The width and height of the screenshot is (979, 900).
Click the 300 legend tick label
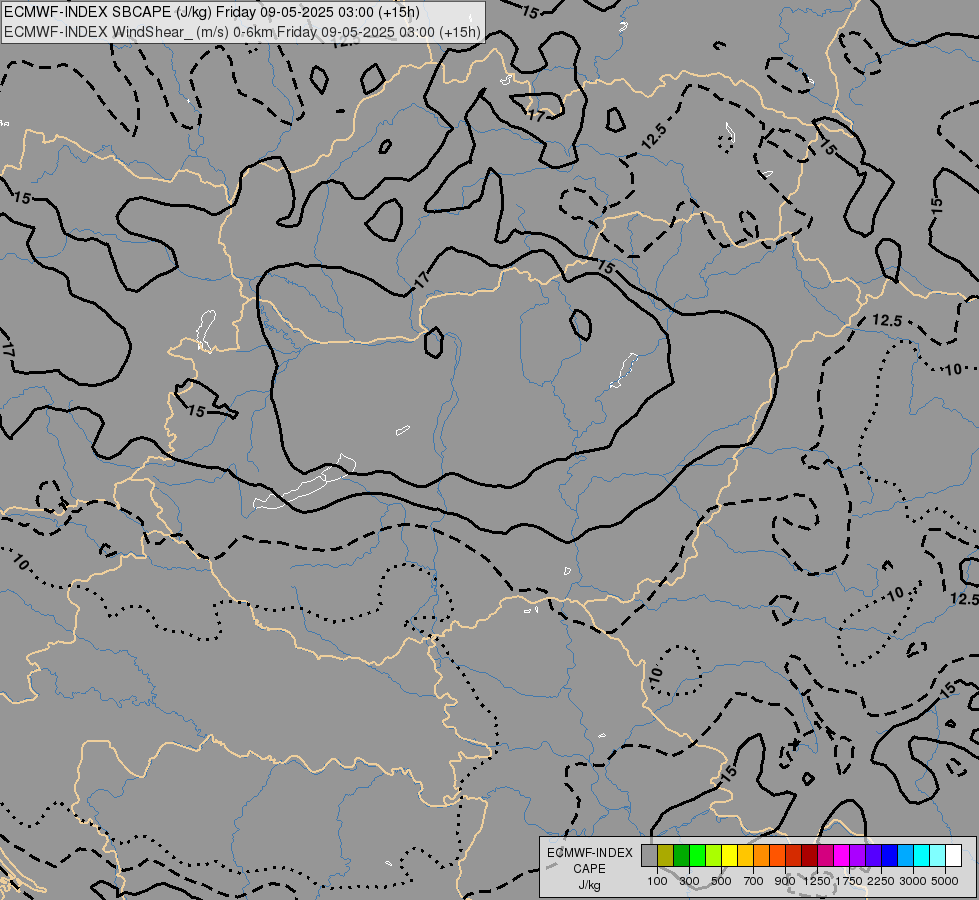[x=689, y=881]
